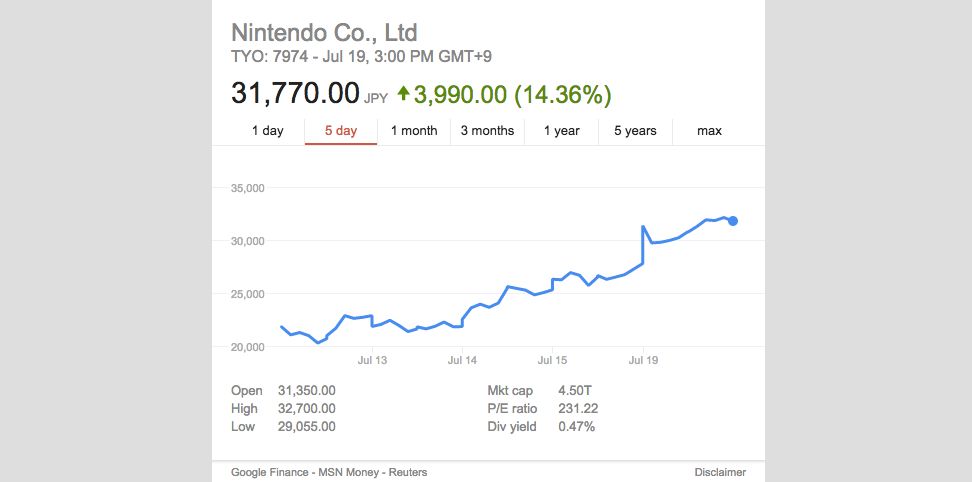Select the max time range tab
This screenshot has width=972, height=482.
709,131
